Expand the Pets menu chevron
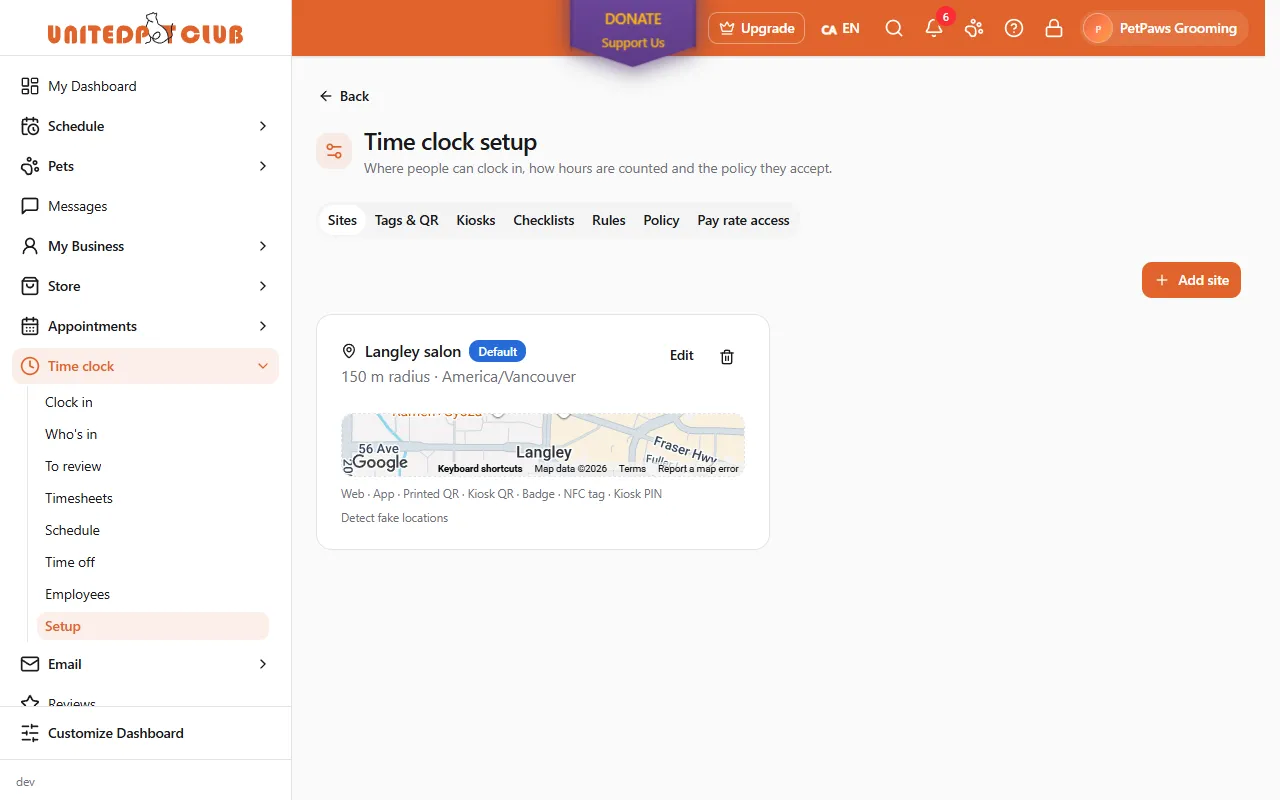 coord(263,166)
